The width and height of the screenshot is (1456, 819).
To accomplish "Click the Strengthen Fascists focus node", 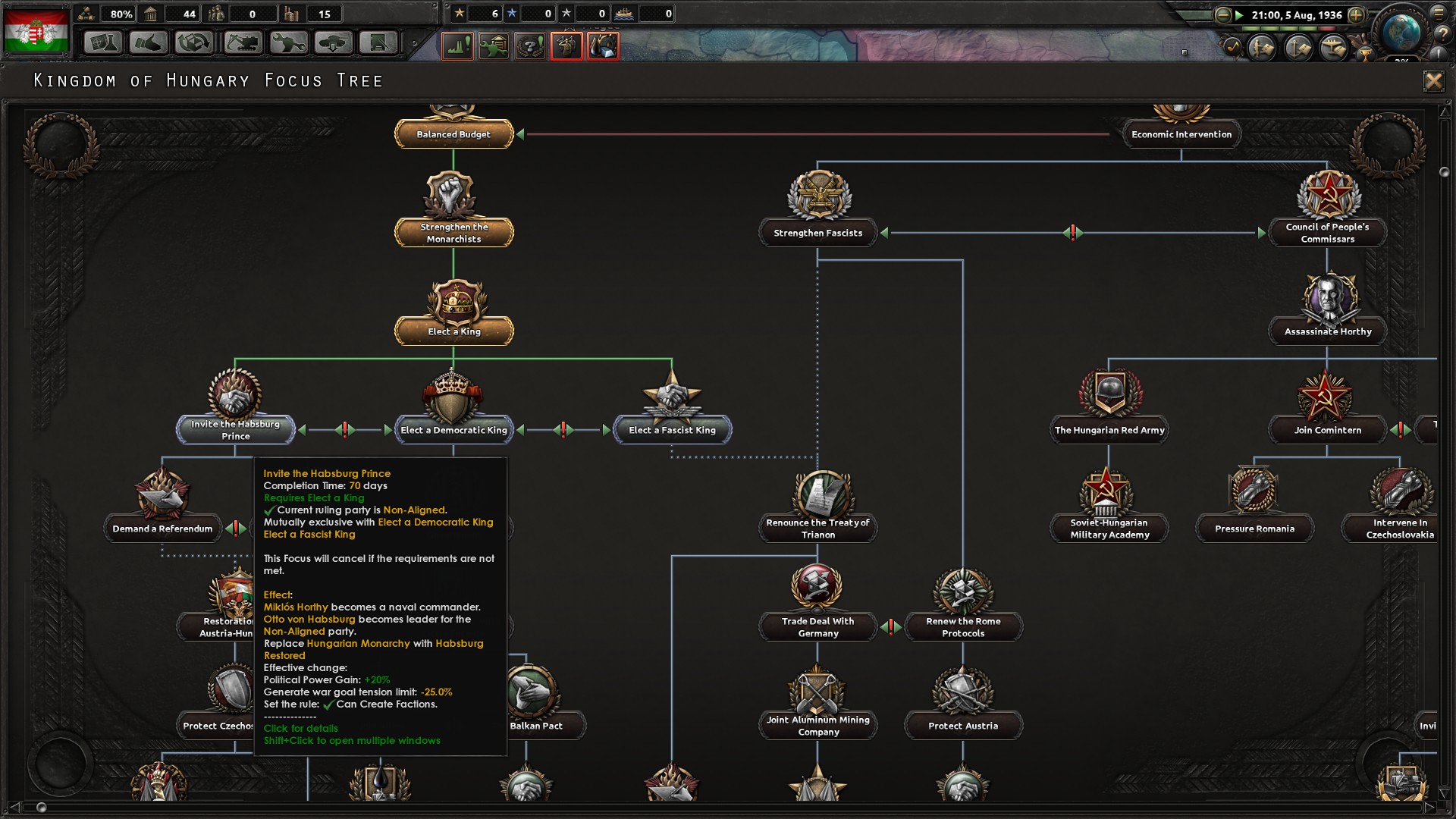I will [817, 233].
